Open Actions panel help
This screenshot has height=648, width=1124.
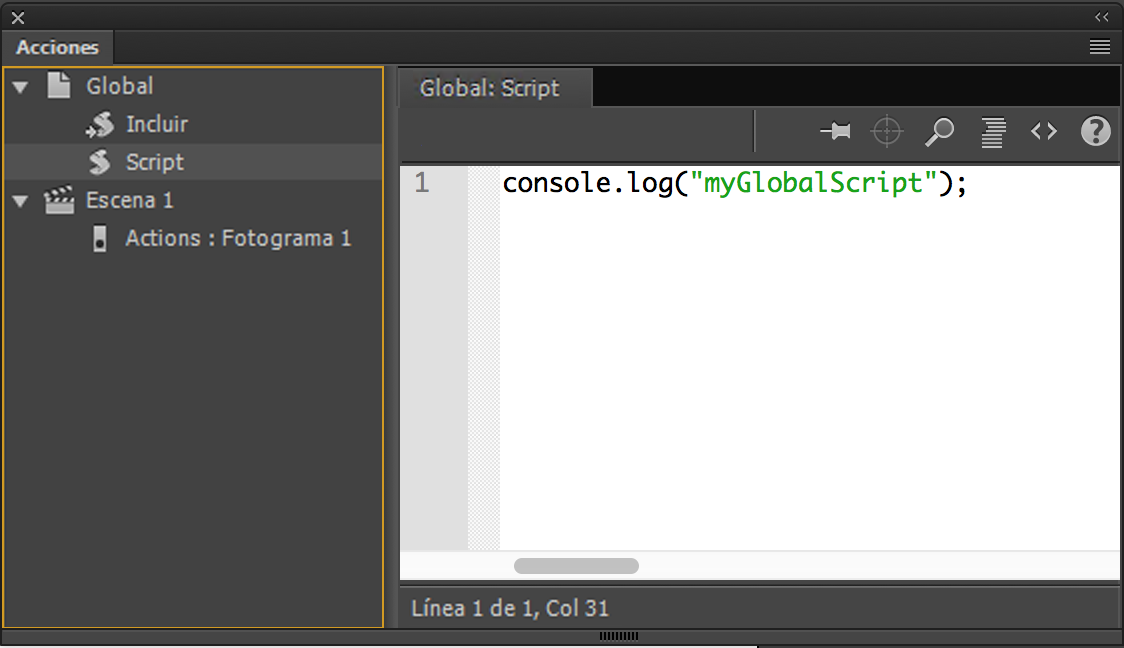pyautogui.click(x=1095, y=131)
